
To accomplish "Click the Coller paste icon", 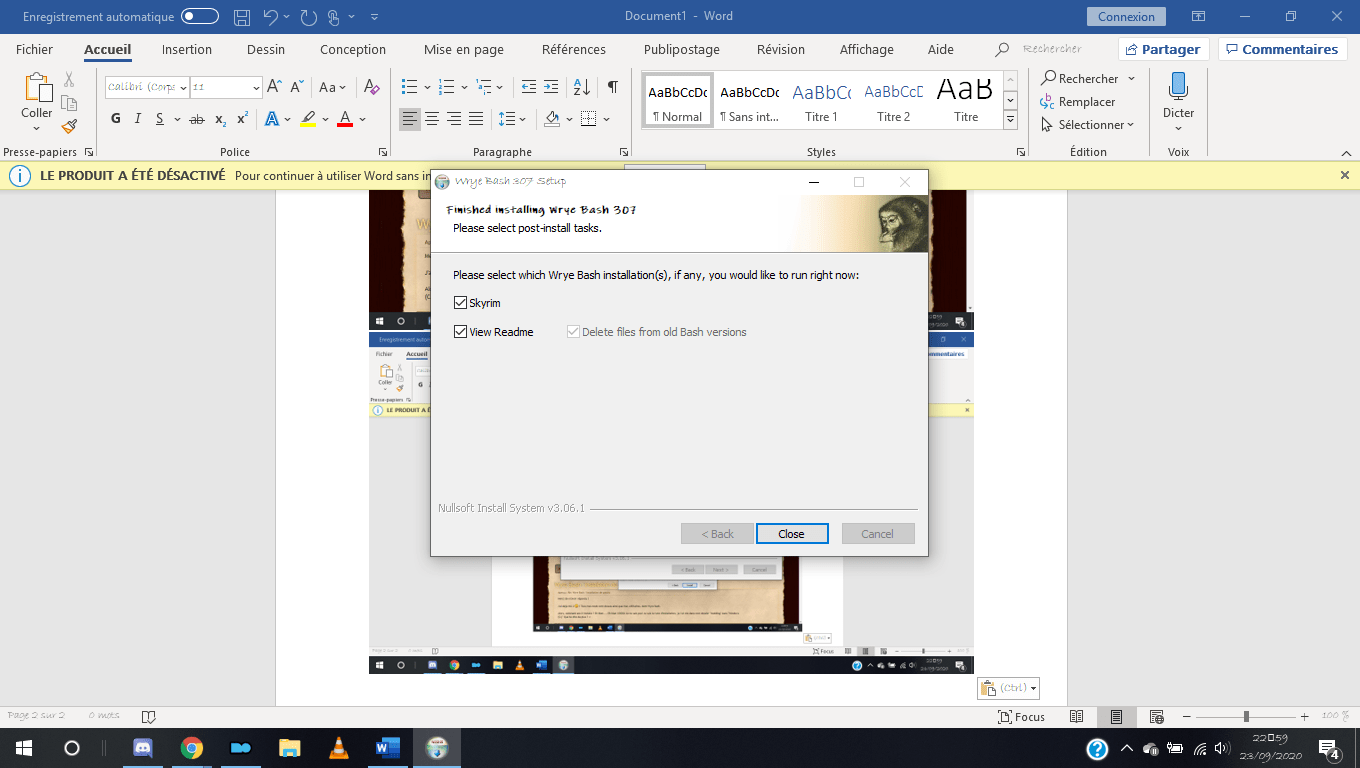I will (x=37, y=88).
